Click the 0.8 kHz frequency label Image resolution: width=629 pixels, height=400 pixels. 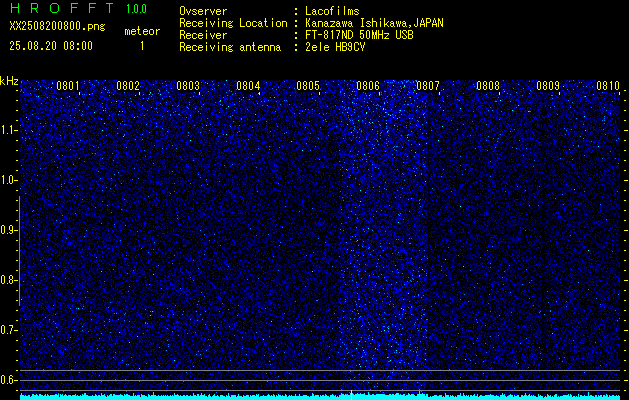[9, 280]
